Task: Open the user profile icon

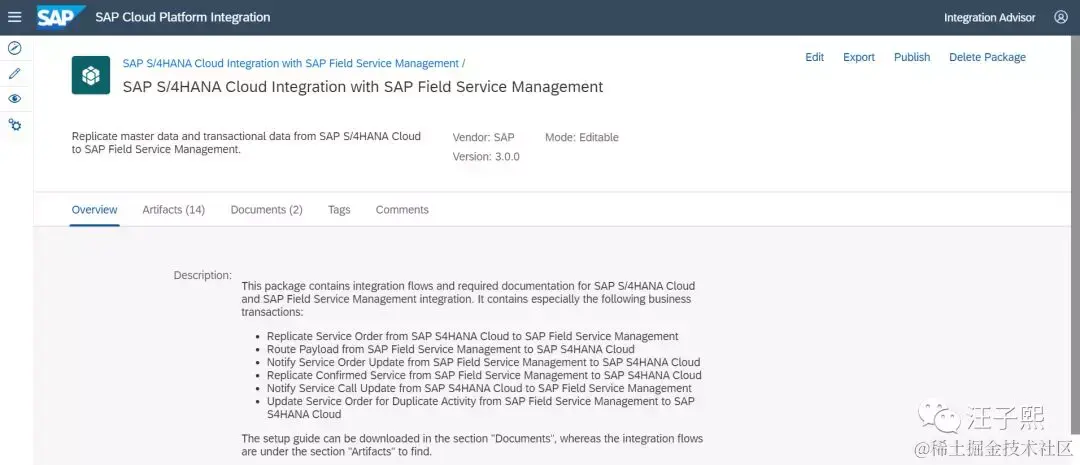Action: (1061, 17)
